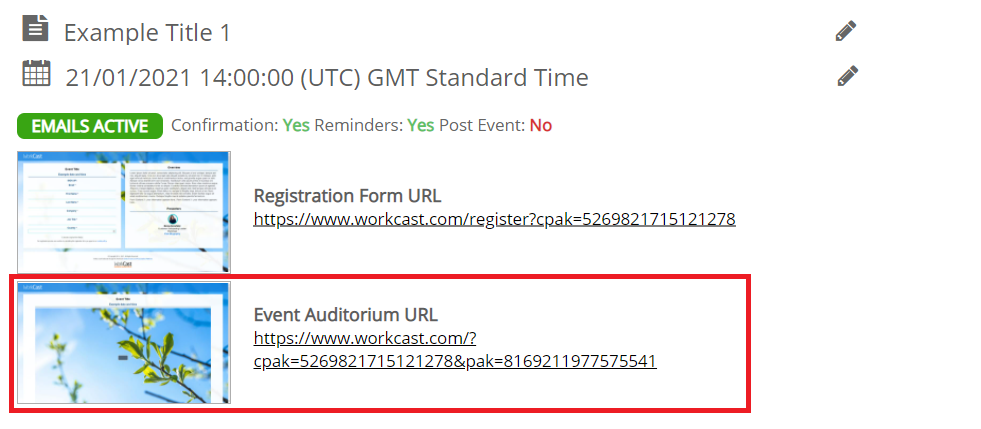981x429 pixels.
Task: Click the calendar icon next to event date
Action: click(36, 73)
